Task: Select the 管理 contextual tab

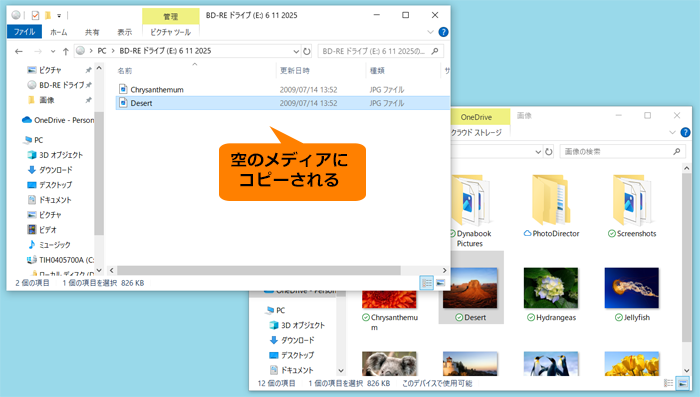Action: 171,17
